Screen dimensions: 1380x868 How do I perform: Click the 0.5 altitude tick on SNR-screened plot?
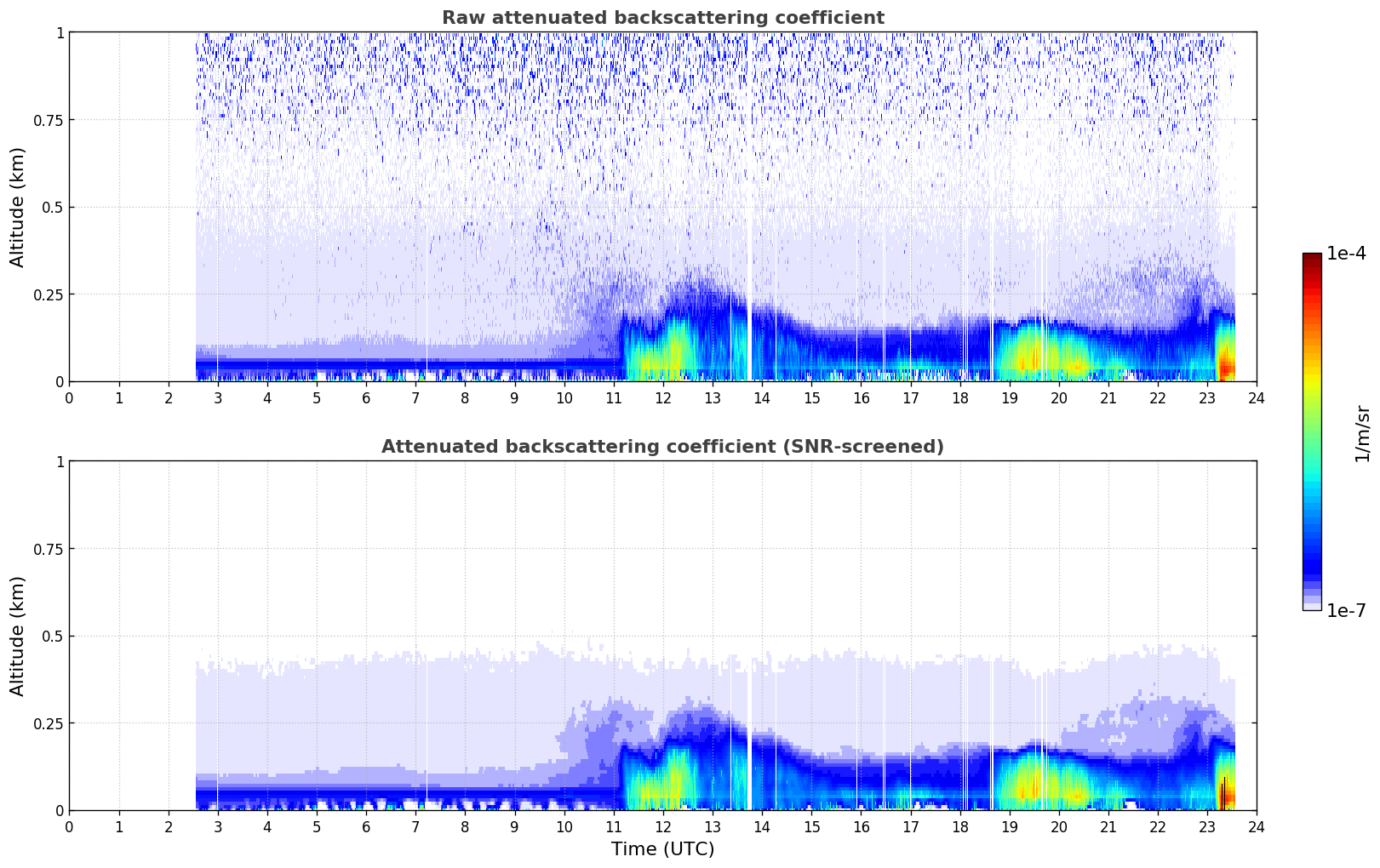52,637
